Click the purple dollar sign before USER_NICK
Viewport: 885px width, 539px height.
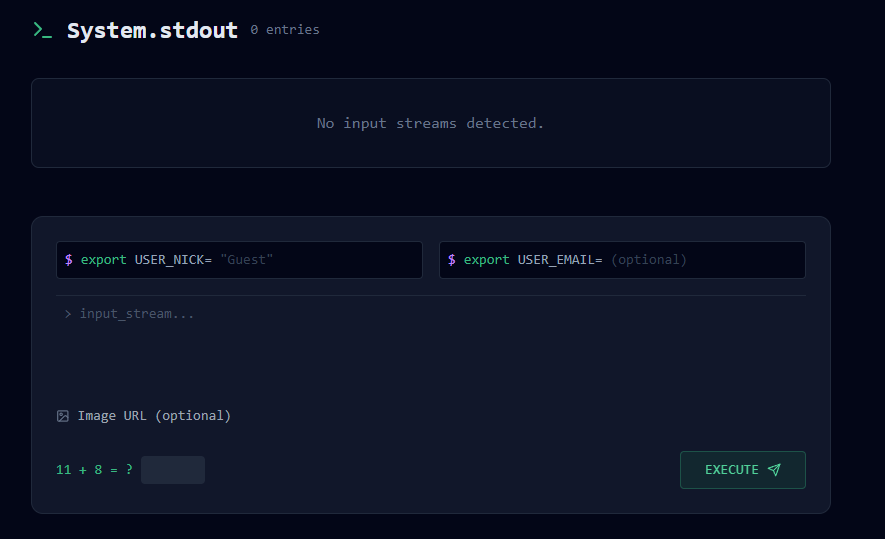tap(69, 260)
